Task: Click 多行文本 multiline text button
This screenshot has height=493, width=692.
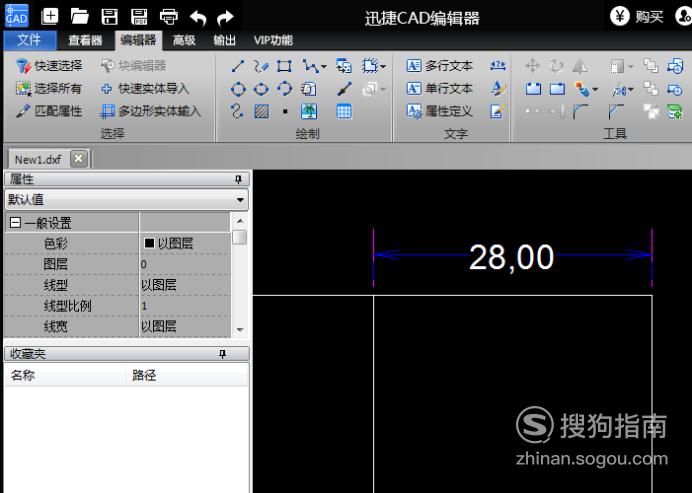Action: (x=439, y=66)
